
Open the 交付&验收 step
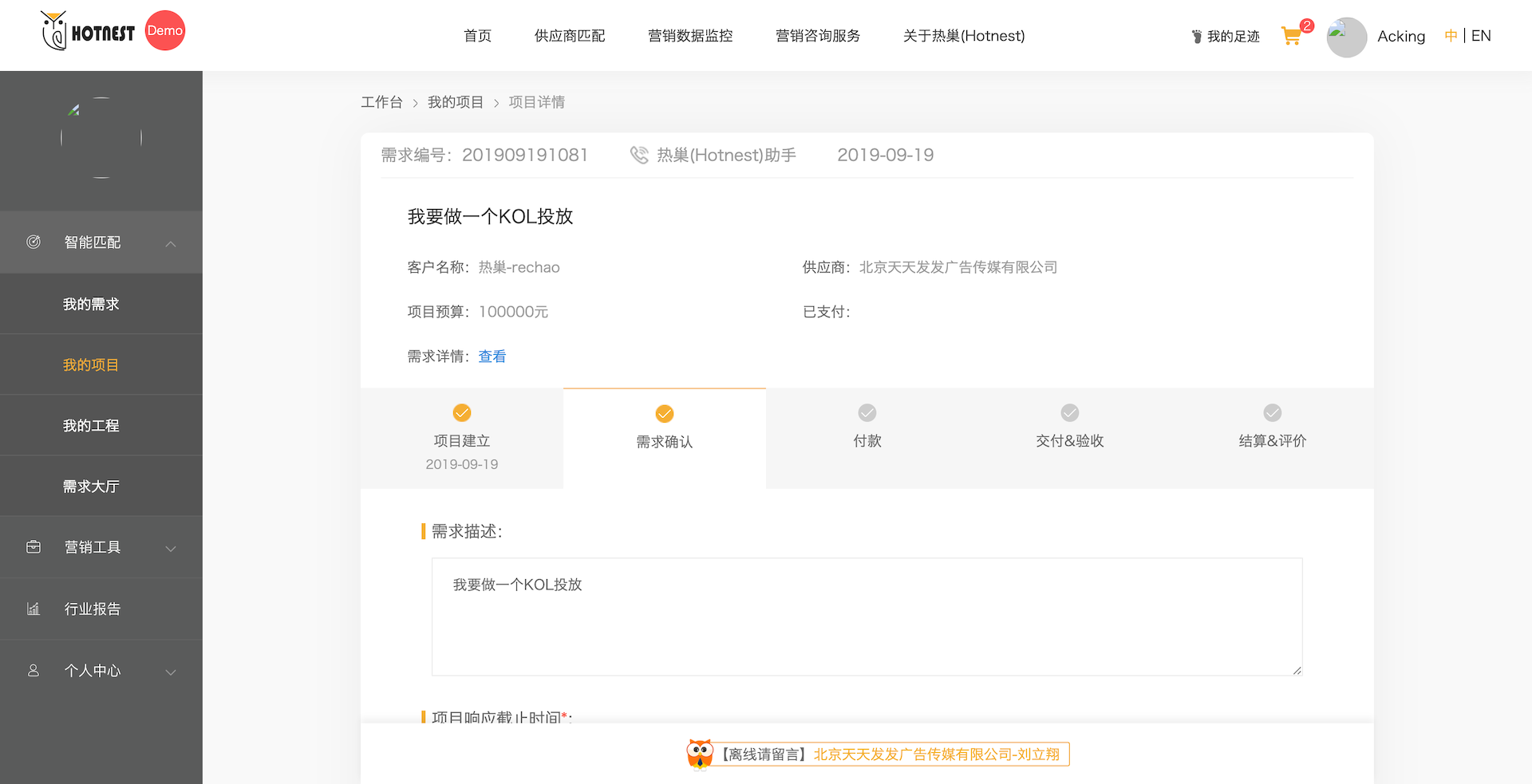click(1069, 438)
